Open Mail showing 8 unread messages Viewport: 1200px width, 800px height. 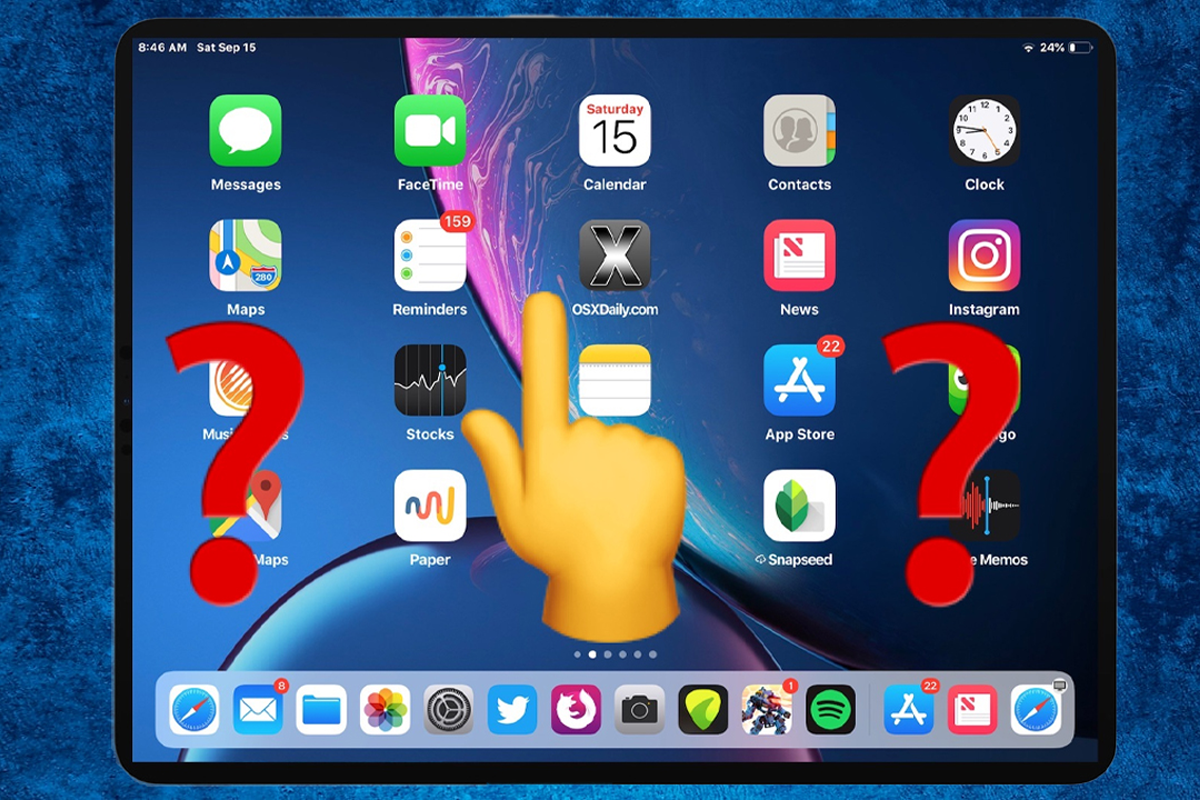[x=258, y=711]
